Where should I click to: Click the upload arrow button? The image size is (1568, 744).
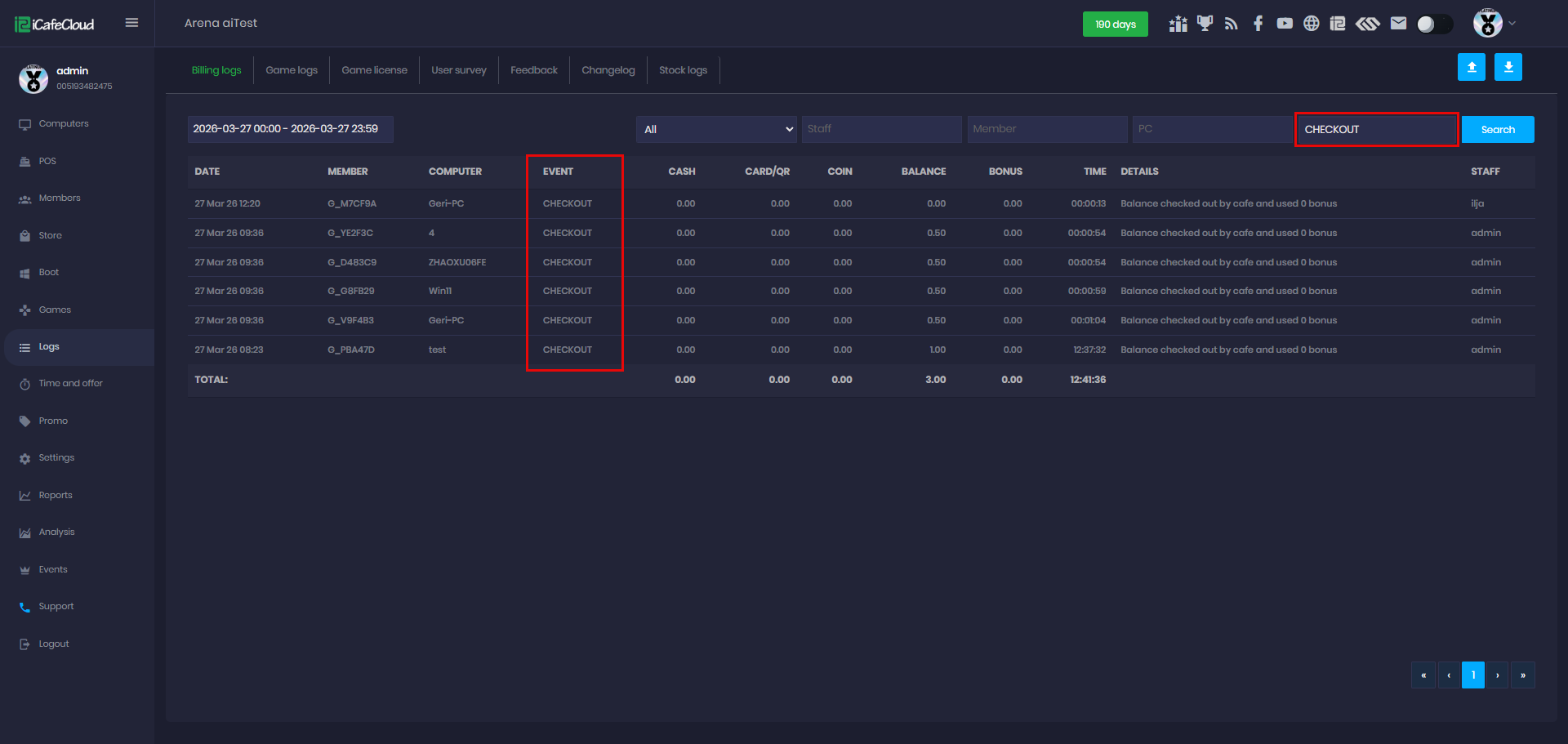coord(1471,67)
